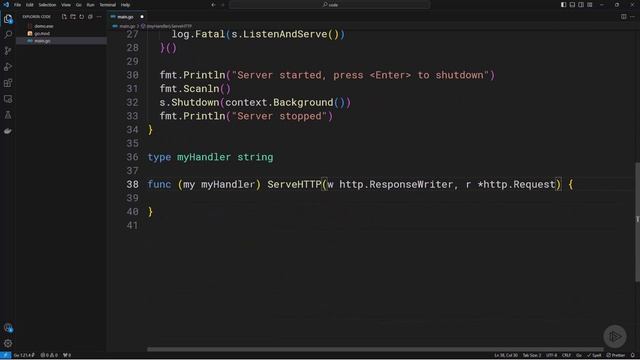Click the VS Code logo icon

(6, 4)
